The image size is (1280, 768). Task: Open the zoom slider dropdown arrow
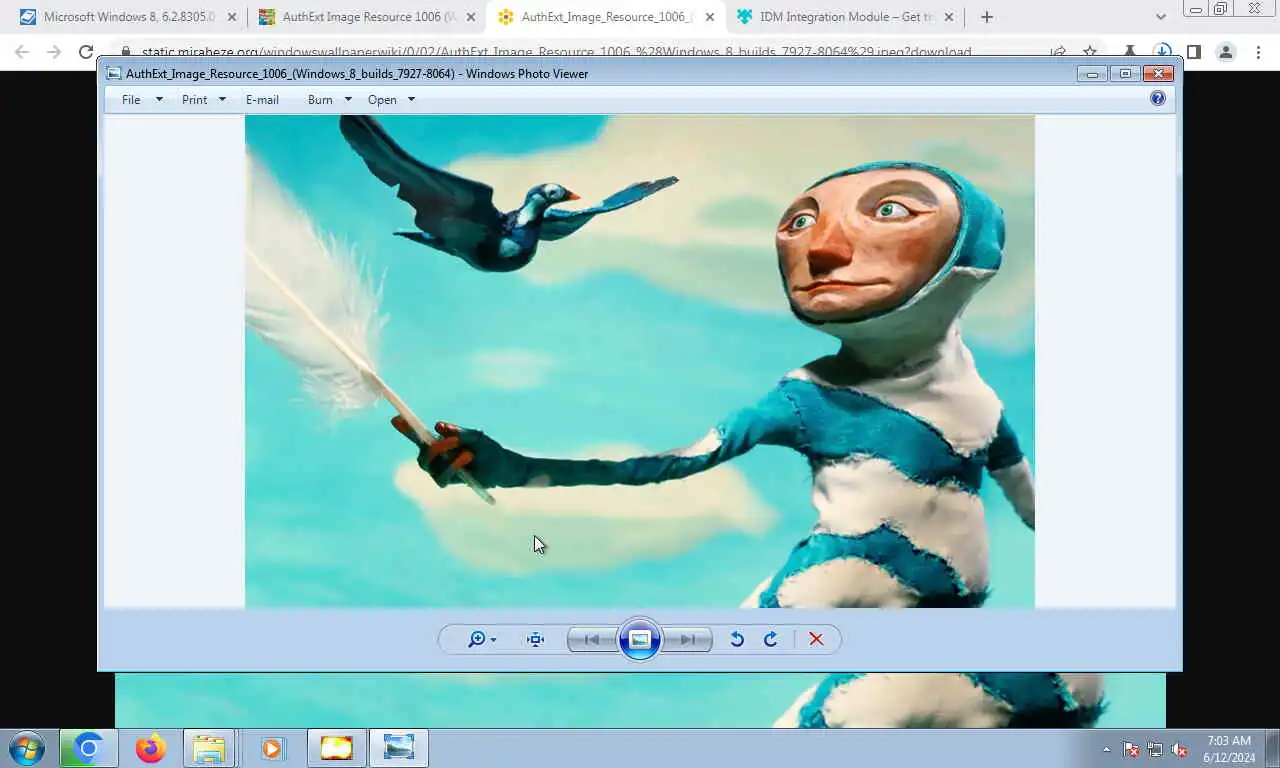click(x=493, y=640)
